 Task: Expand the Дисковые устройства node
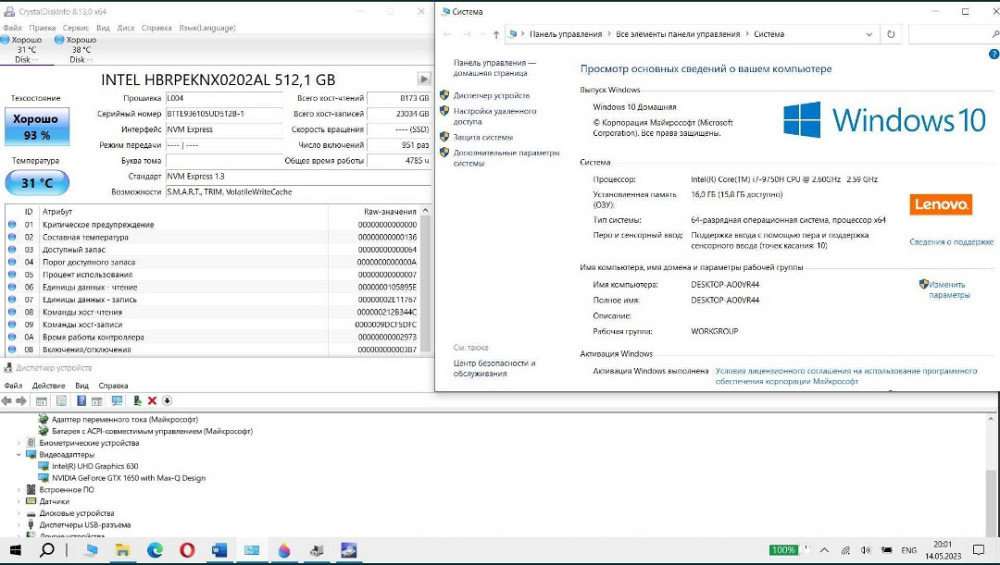click(18, 513)
